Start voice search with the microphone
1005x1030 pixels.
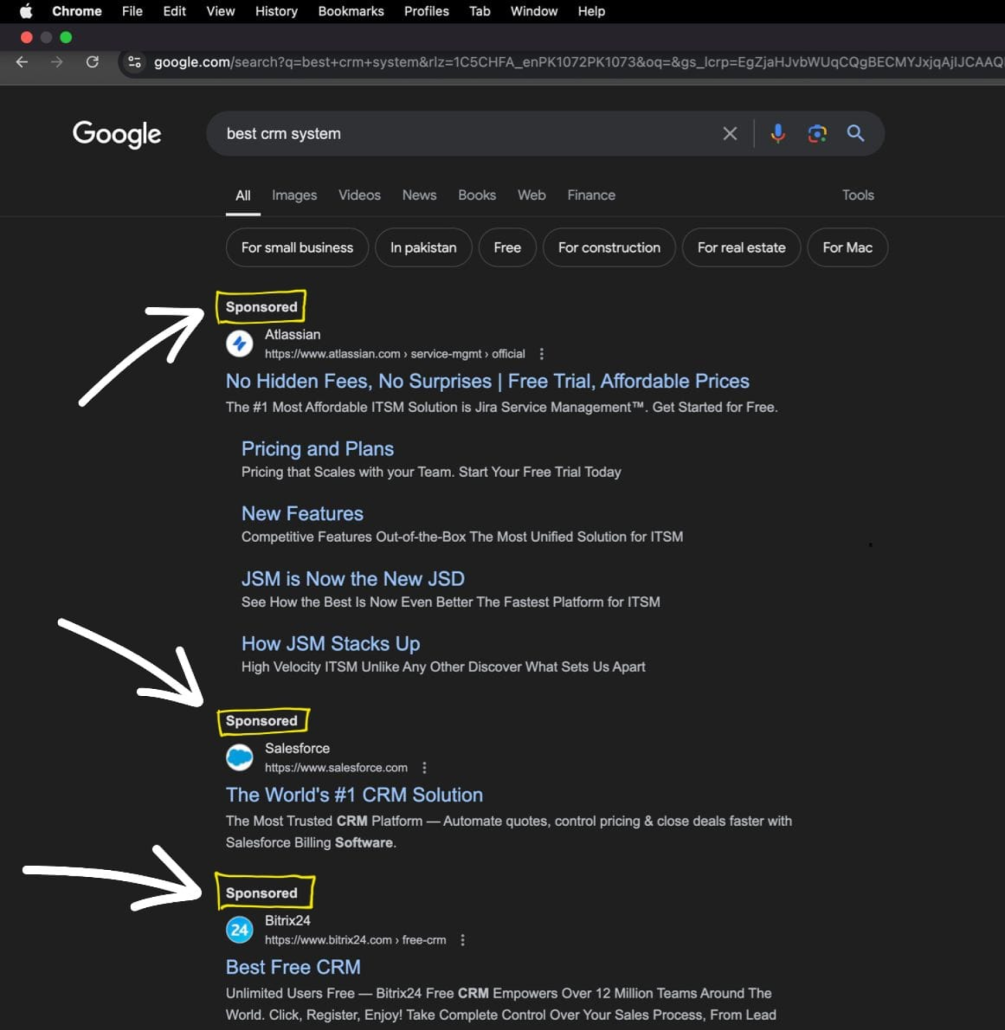click(x=778, y=133)
